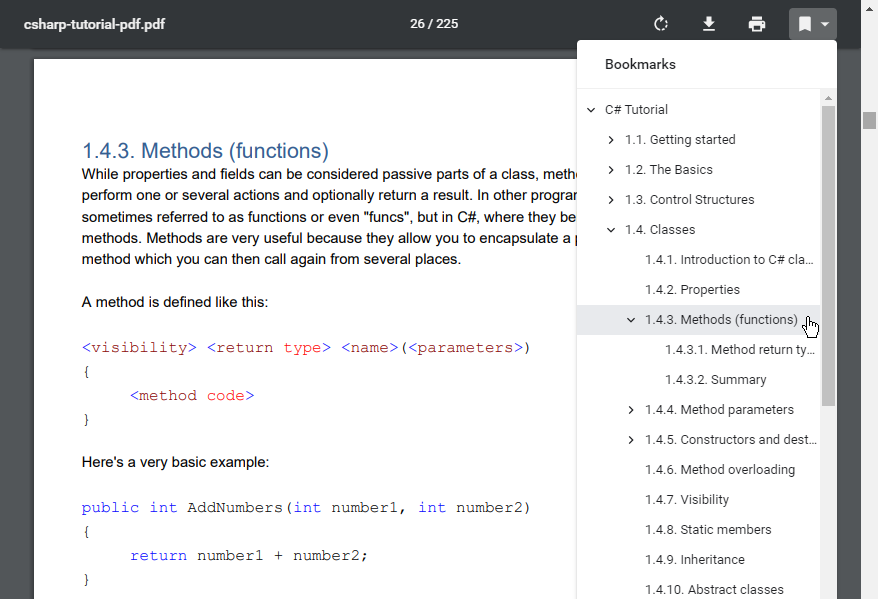Image resolution: width=878 pixels, height=599 pixels.
Task: Click the rotate clockwise icon
Action: 660,24
